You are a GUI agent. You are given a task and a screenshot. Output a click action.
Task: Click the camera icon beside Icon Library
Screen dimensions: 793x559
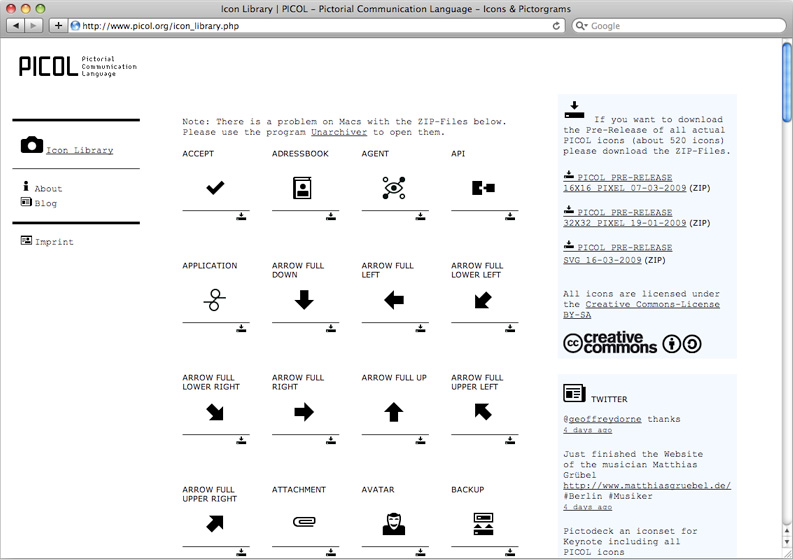(32, 145)
